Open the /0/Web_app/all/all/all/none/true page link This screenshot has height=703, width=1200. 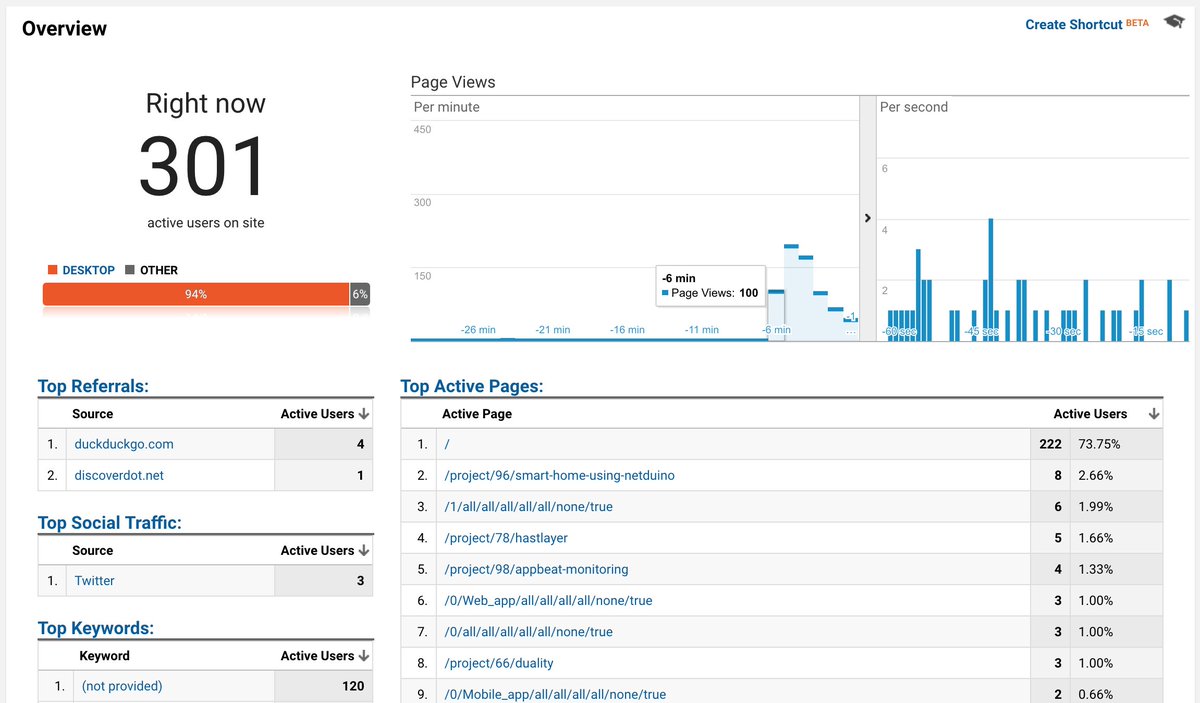[x=548, y=601]
